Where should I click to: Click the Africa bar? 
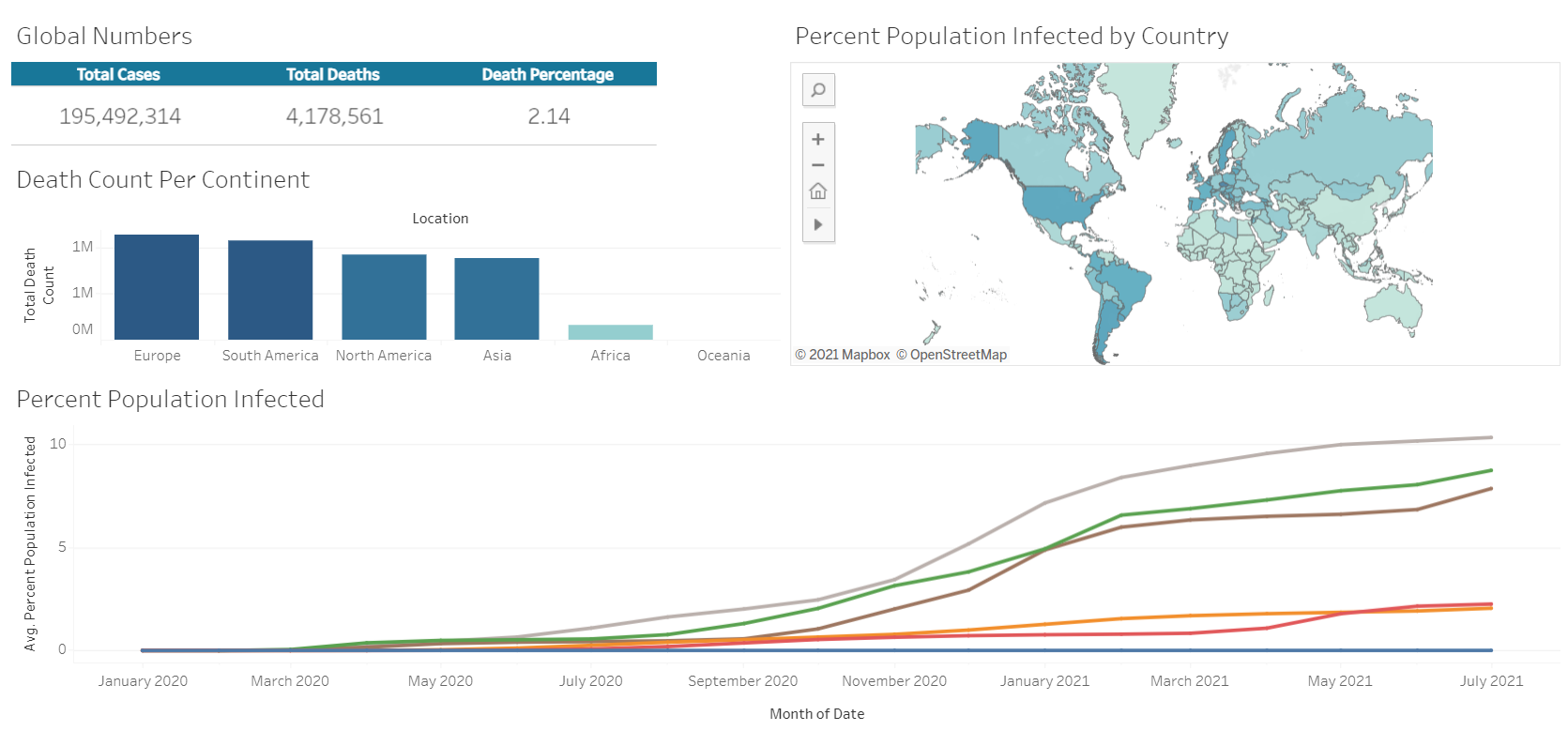pos(610,332)
